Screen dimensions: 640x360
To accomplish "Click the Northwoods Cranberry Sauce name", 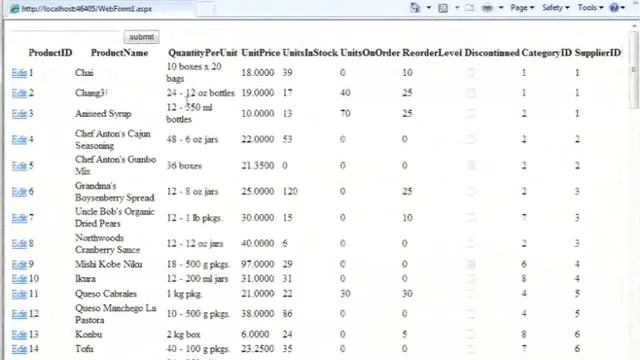I will [107, 244].
